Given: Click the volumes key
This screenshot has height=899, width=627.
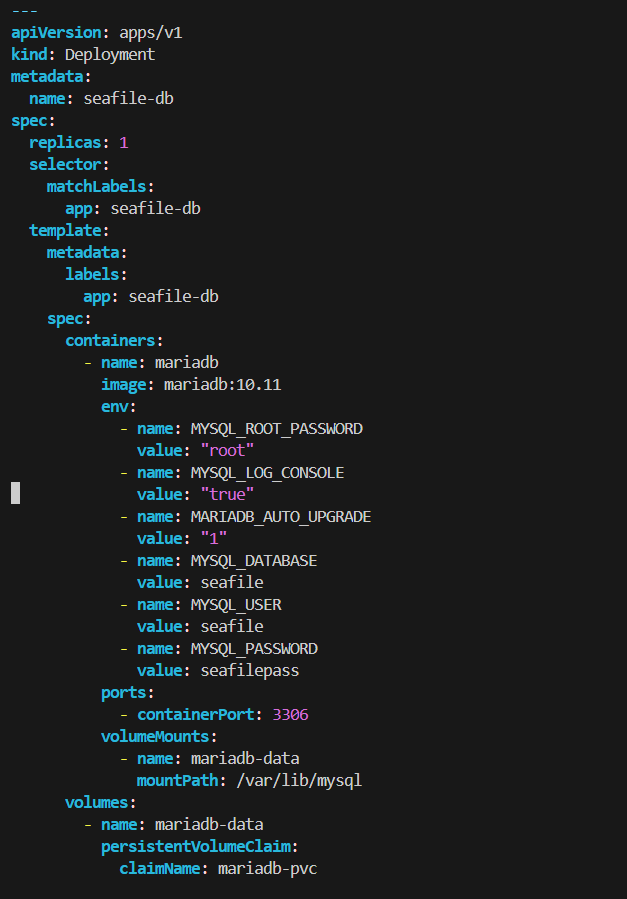Looking at the screenshot, I should pos(96,803).
